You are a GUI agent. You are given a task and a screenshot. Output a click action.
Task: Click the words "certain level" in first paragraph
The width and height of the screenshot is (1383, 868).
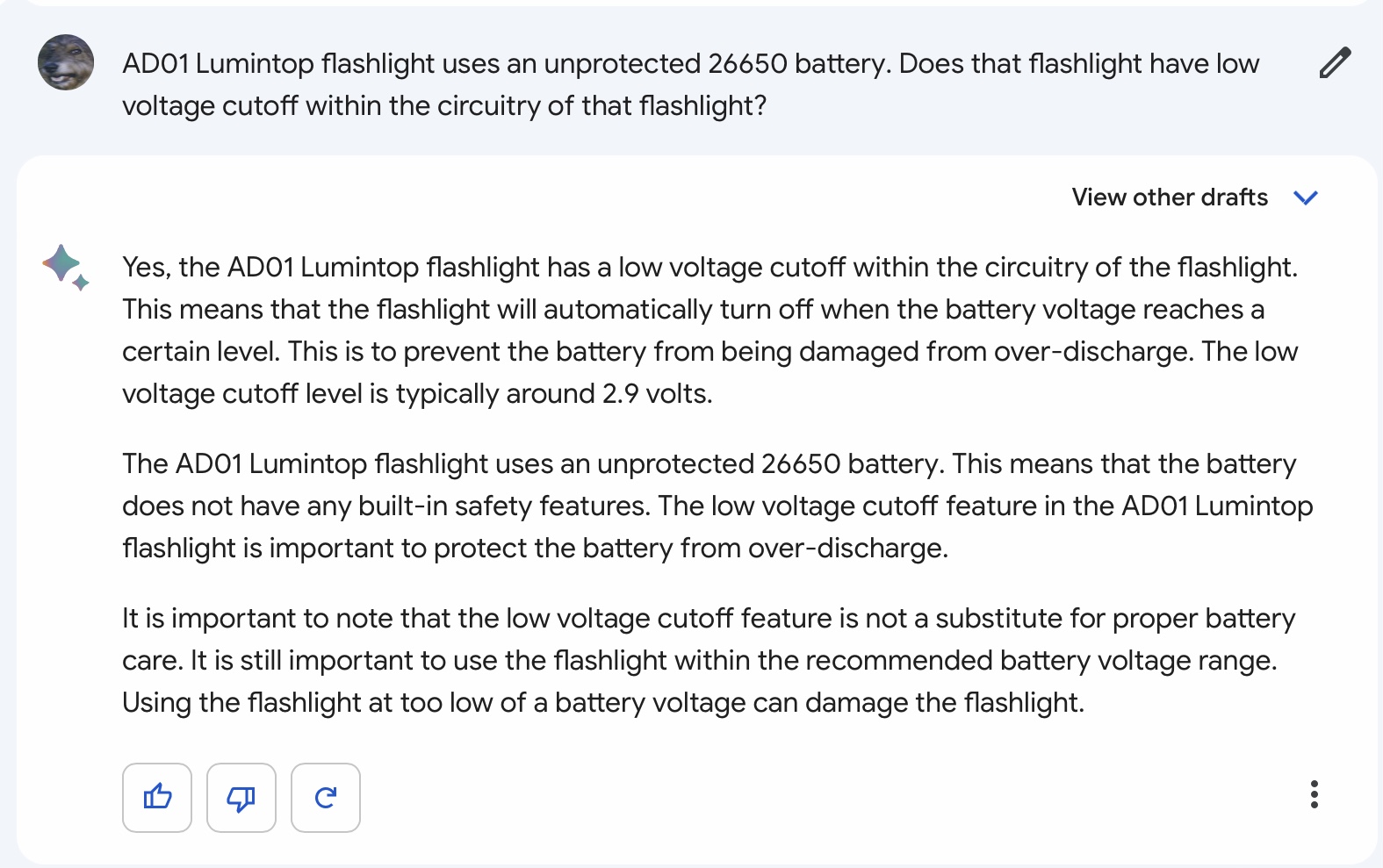(200, 352)
